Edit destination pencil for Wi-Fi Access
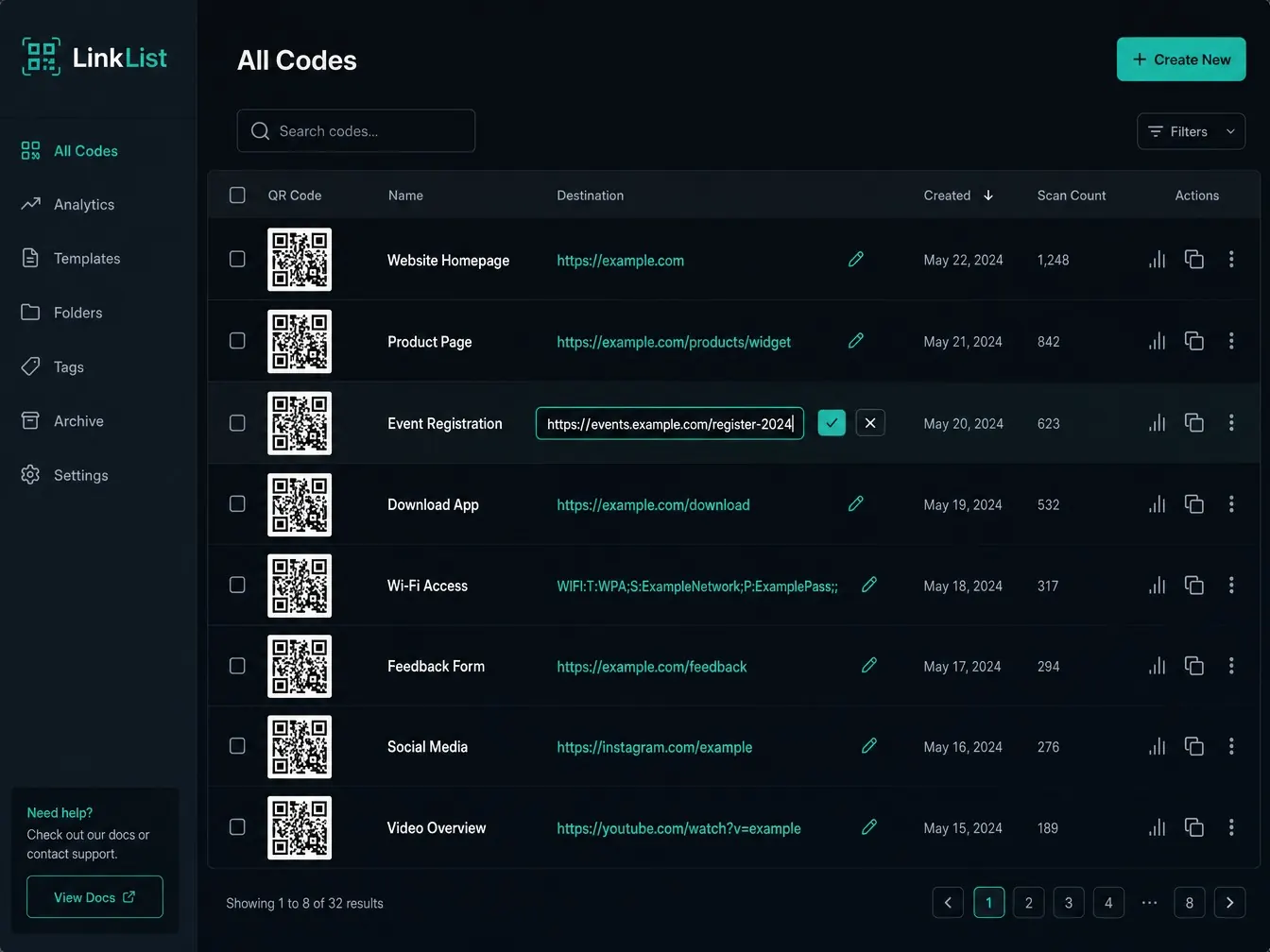Image resolution: width=1270 pixels, height=952 pixels. [x=869, y=585]
